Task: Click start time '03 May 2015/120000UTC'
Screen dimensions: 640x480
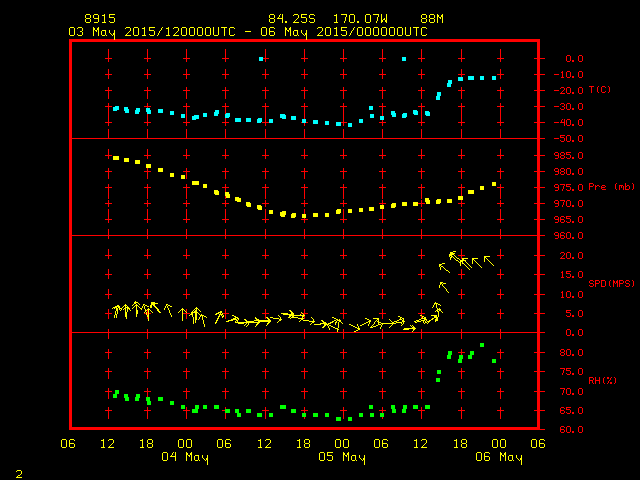Action: 152,32
